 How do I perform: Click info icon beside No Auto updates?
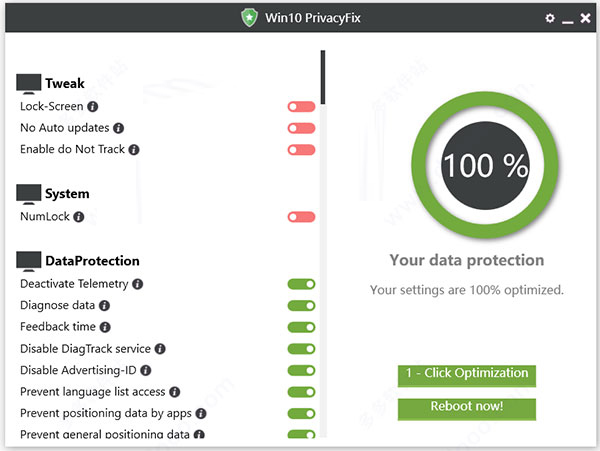tap(118, 128)
